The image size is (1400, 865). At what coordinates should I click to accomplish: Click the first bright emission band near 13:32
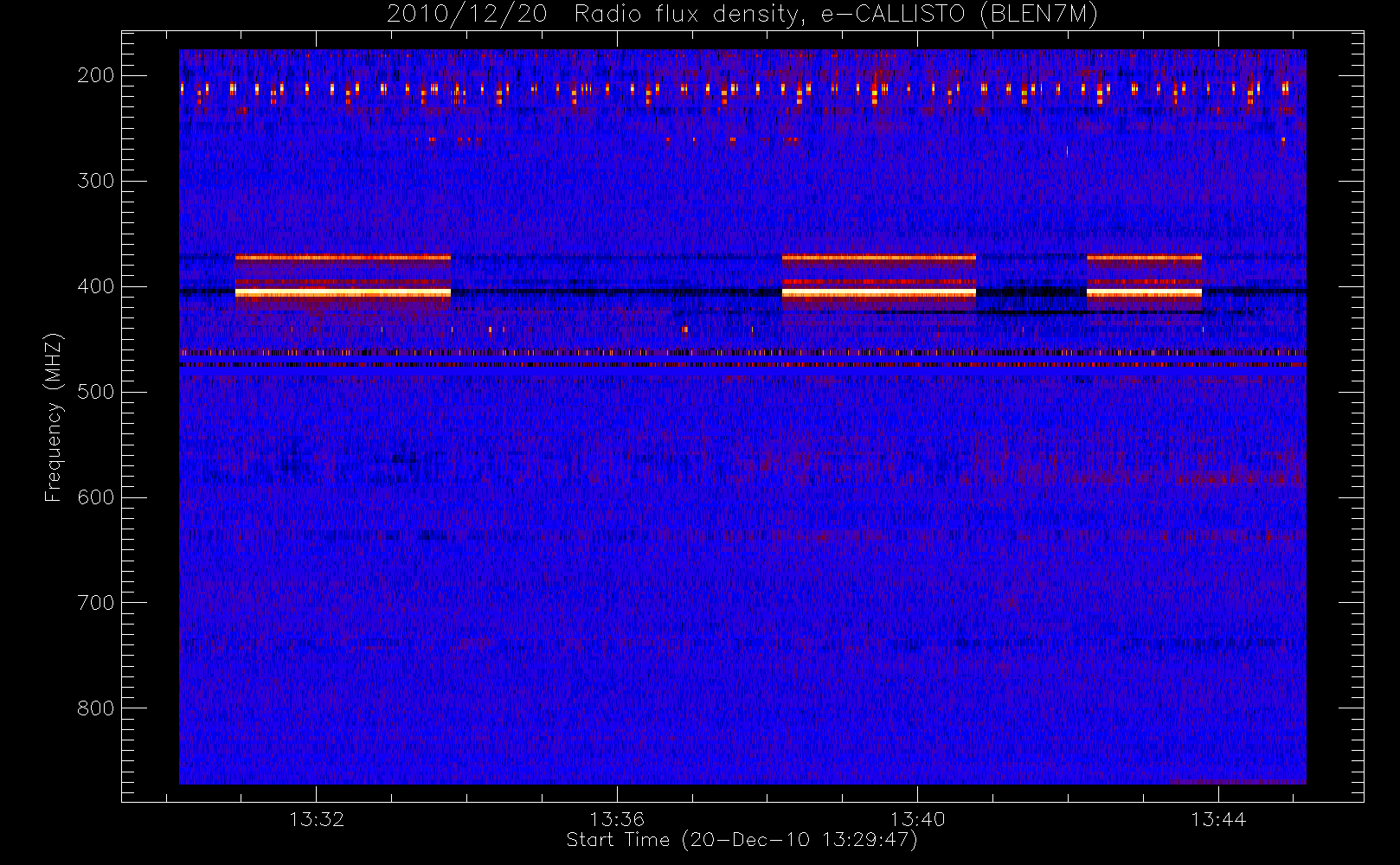343,293
